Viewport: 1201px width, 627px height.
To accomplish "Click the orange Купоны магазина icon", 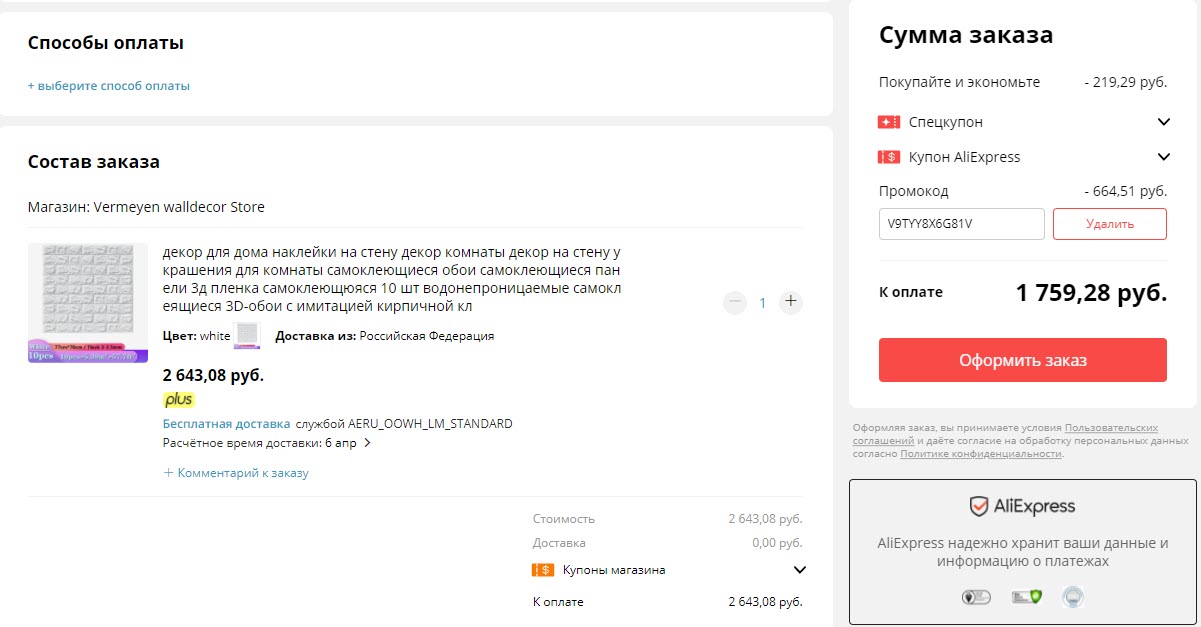I will pos(543,570).
